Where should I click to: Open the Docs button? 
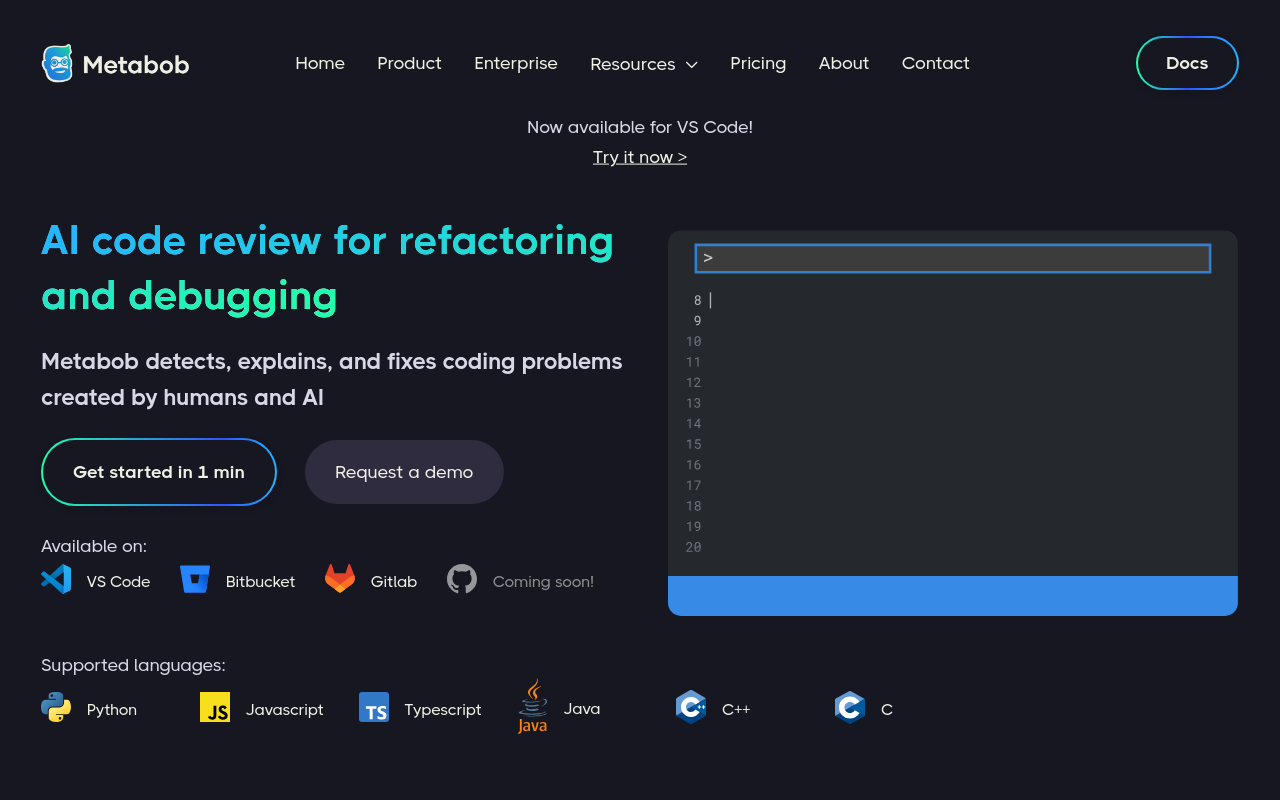pyautogui.click(x=1187, y=63)
